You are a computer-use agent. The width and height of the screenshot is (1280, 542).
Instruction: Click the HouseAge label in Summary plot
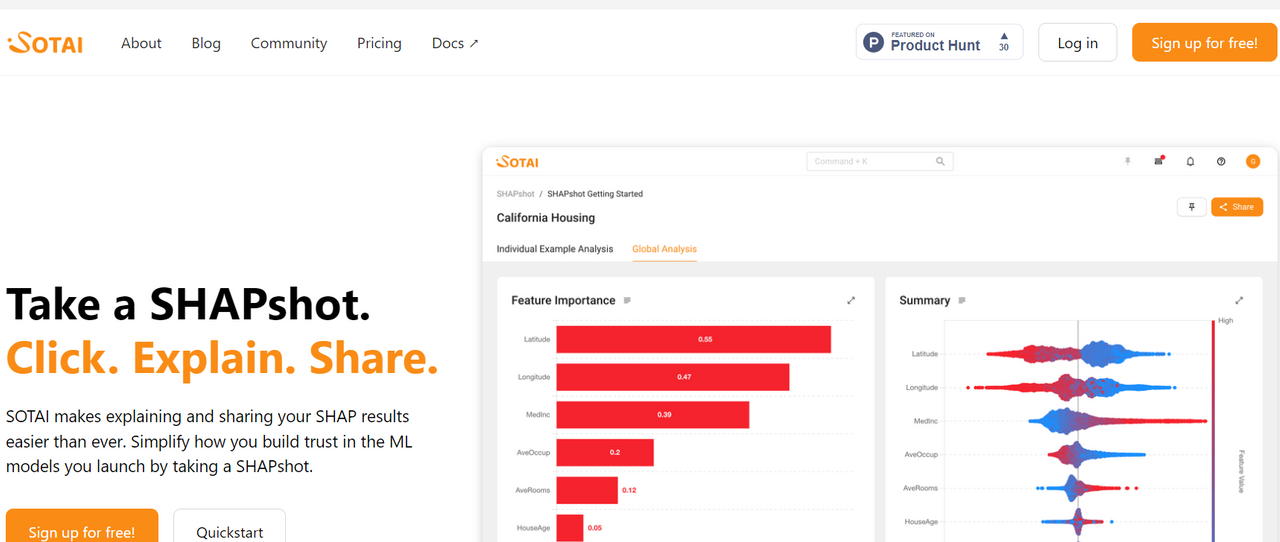pyautogui.click(x=921, y=522)
